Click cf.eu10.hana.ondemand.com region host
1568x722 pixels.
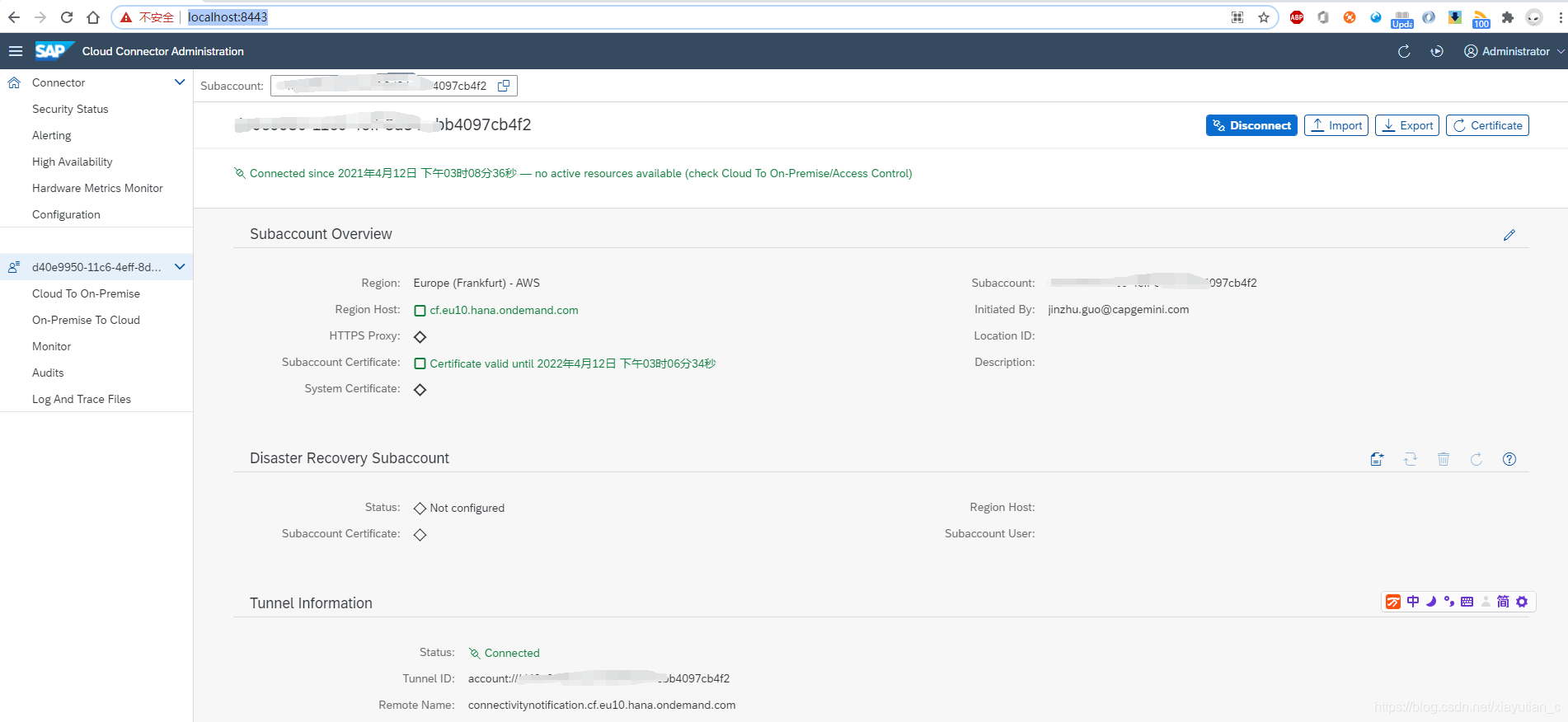(504, 310)
